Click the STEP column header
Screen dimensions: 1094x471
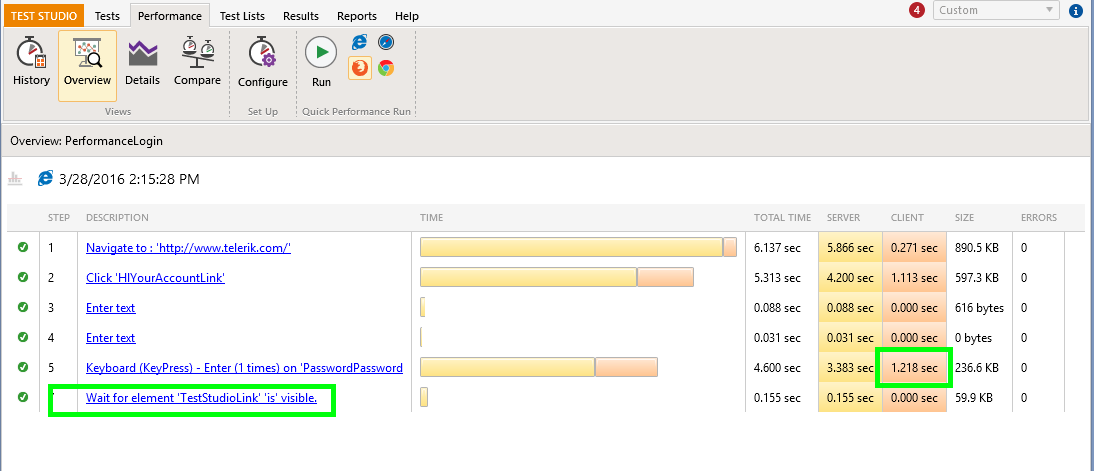(59, 218)
